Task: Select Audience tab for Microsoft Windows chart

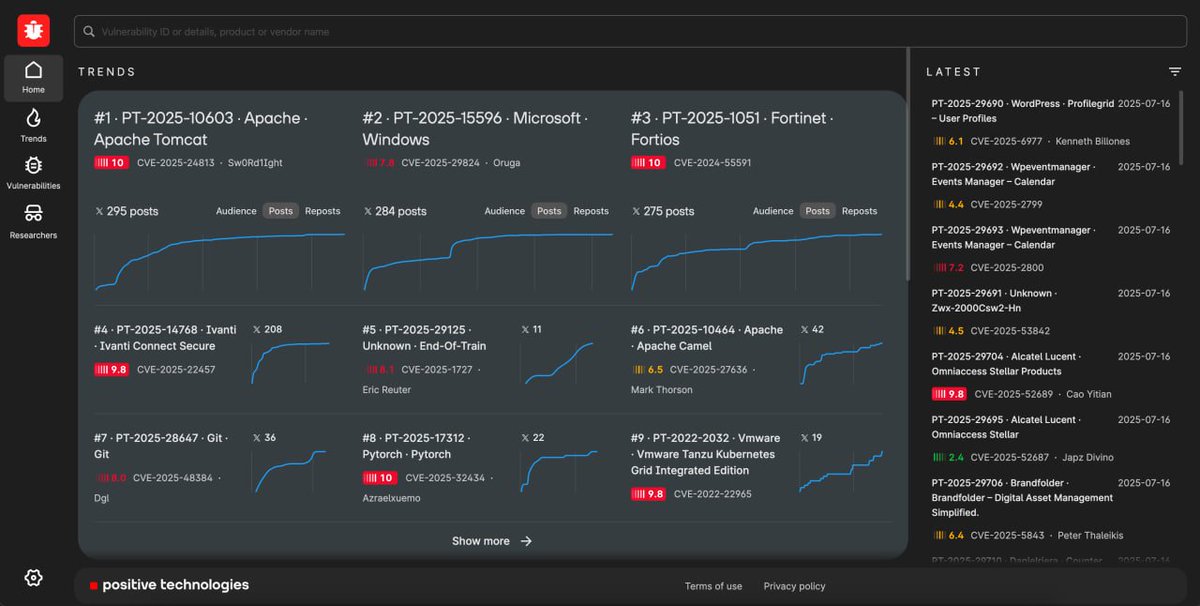Action: (x=505, y=211)
